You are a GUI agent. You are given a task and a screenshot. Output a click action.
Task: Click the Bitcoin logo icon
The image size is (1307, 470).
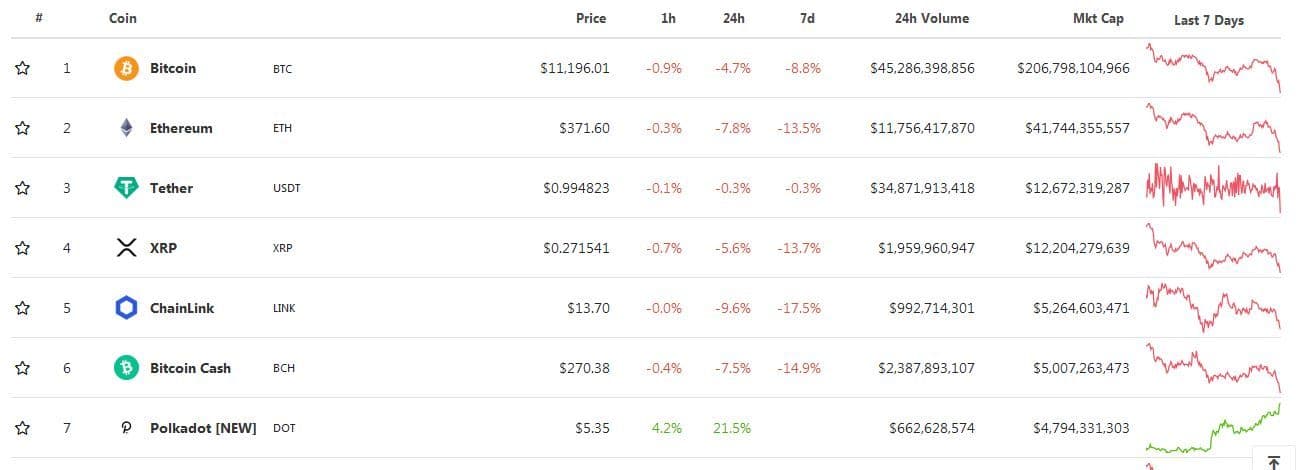click(x=126, y=68)
